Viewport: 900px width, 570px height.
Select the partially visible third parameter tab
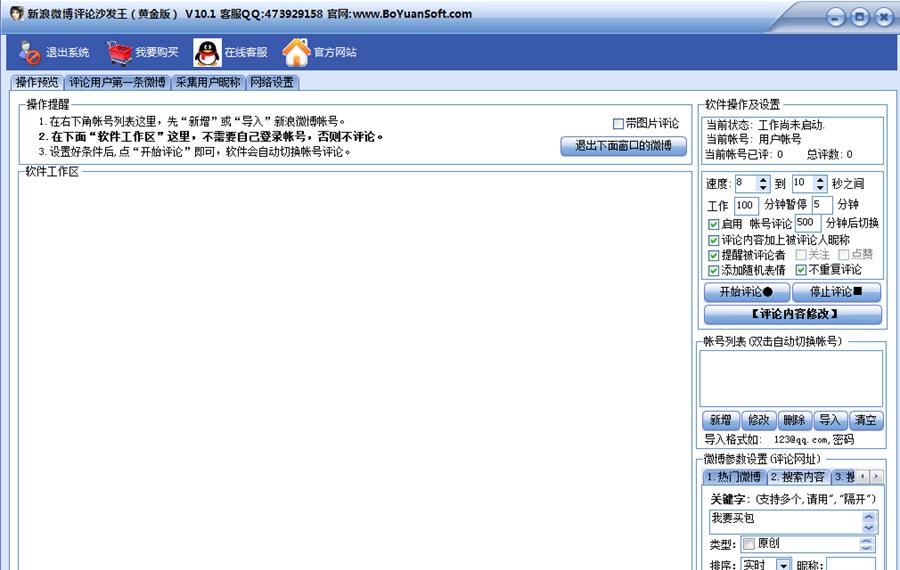[x=844, y=476]
